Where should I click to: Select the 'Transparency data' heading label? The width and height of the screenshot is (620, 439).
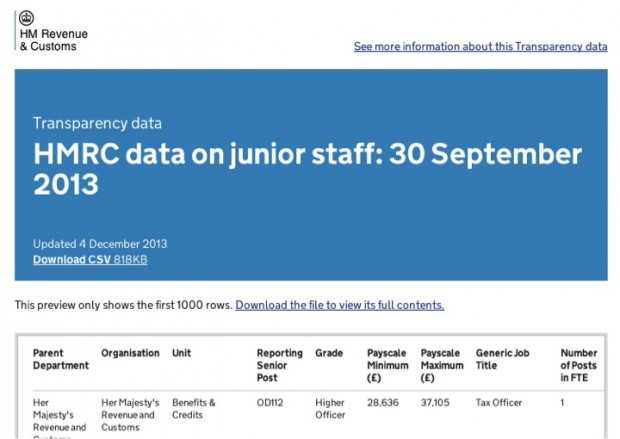click(x=97, y=123)
